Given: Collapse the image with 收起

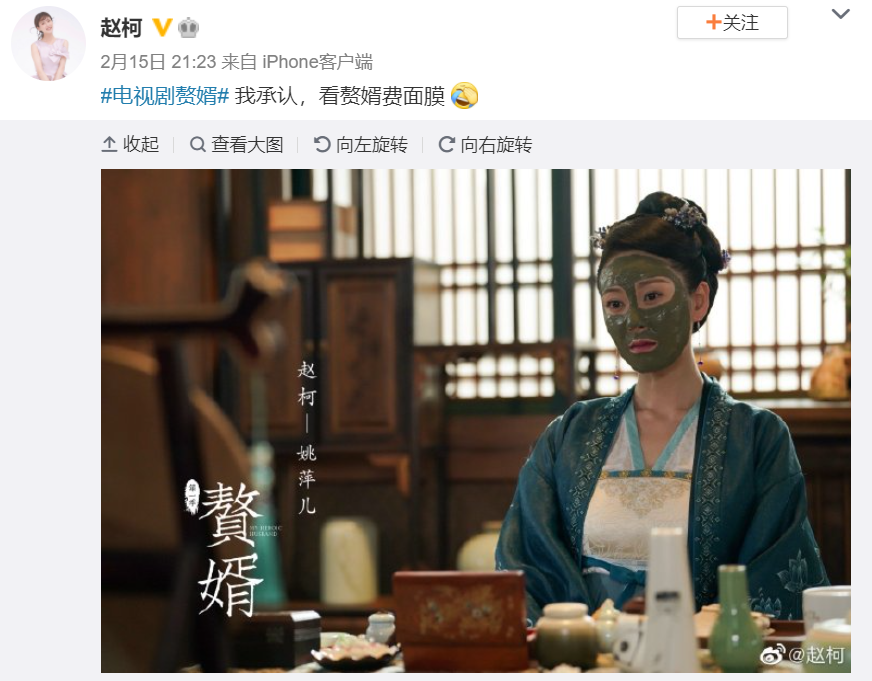Looking at the screenshot, I should (x=130, y=145).
